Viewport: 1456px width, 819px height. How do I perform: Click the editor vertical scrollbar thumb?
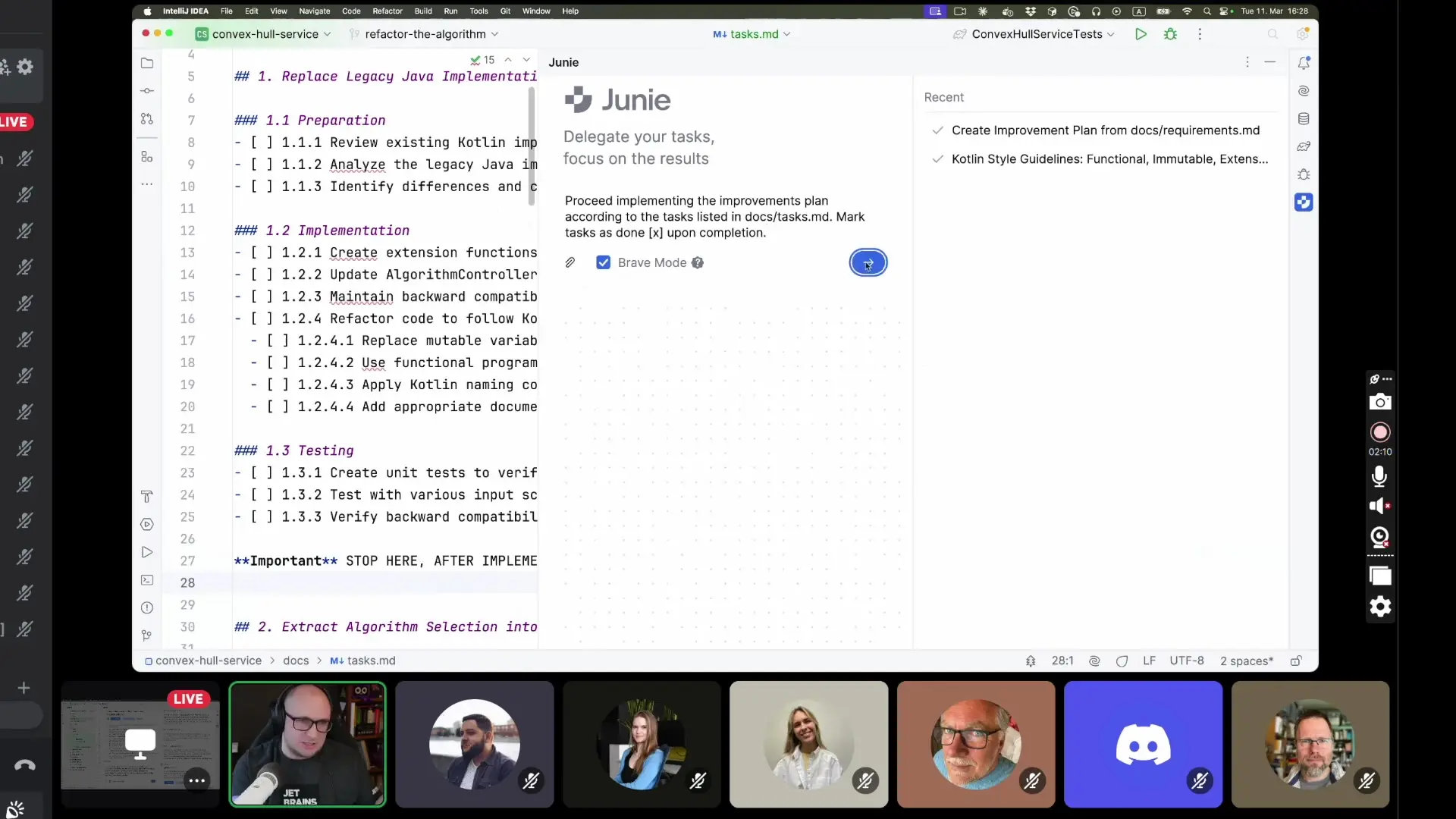532,145
